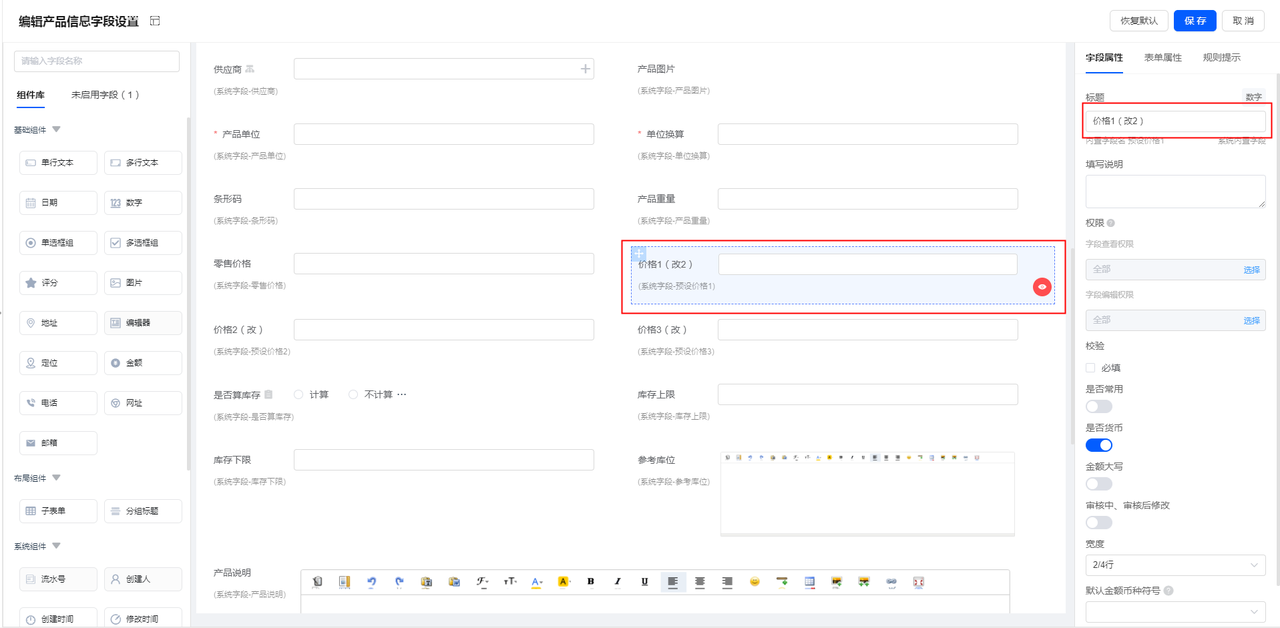Image resolution: width=1280 pixels, height=628 pixels.
Task: Add the 编辑器 editor component
Action: pyautogui.click(x=143, y=323)
